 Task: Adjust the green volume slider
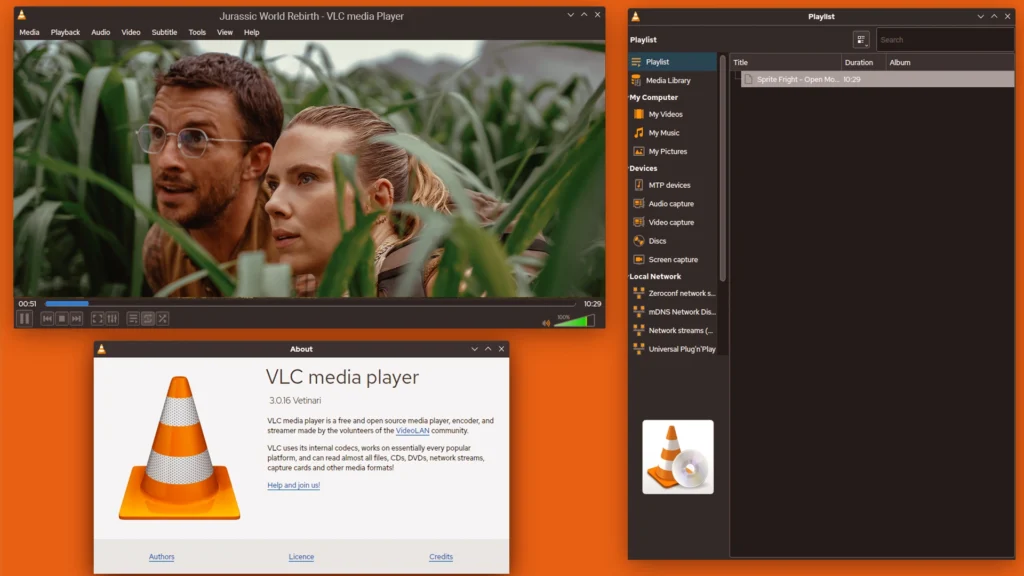(574, 320)
